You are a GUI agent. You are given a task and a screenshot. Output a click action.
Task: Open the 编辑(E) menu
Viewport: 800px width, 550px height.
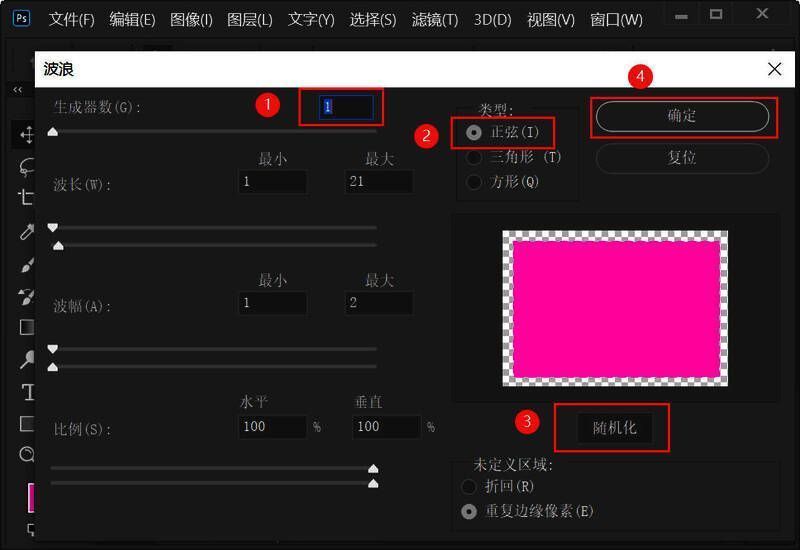132,19
